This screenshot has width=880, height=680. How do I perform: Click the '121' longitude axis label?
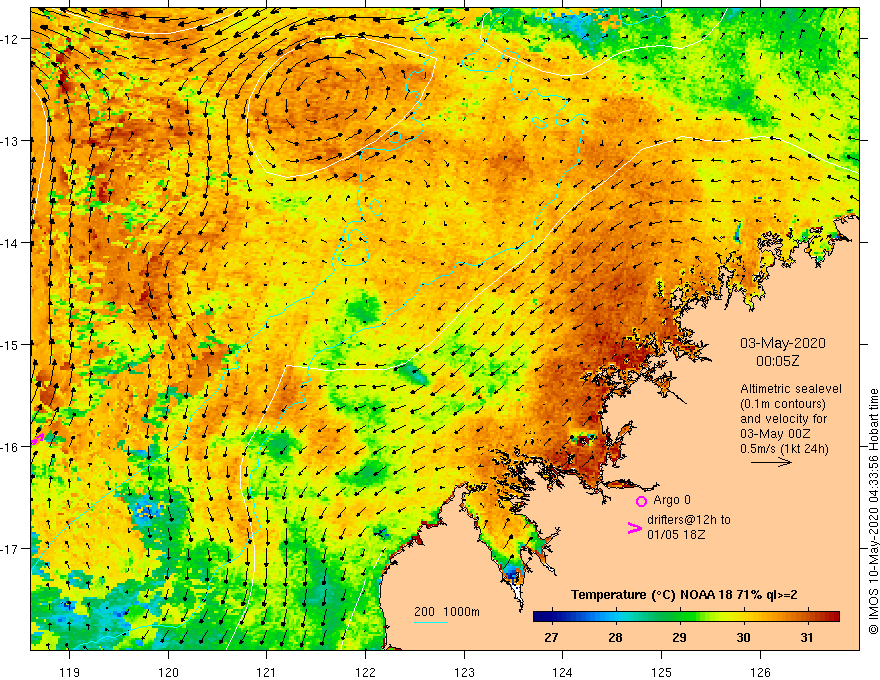click(x=267, y=672)
